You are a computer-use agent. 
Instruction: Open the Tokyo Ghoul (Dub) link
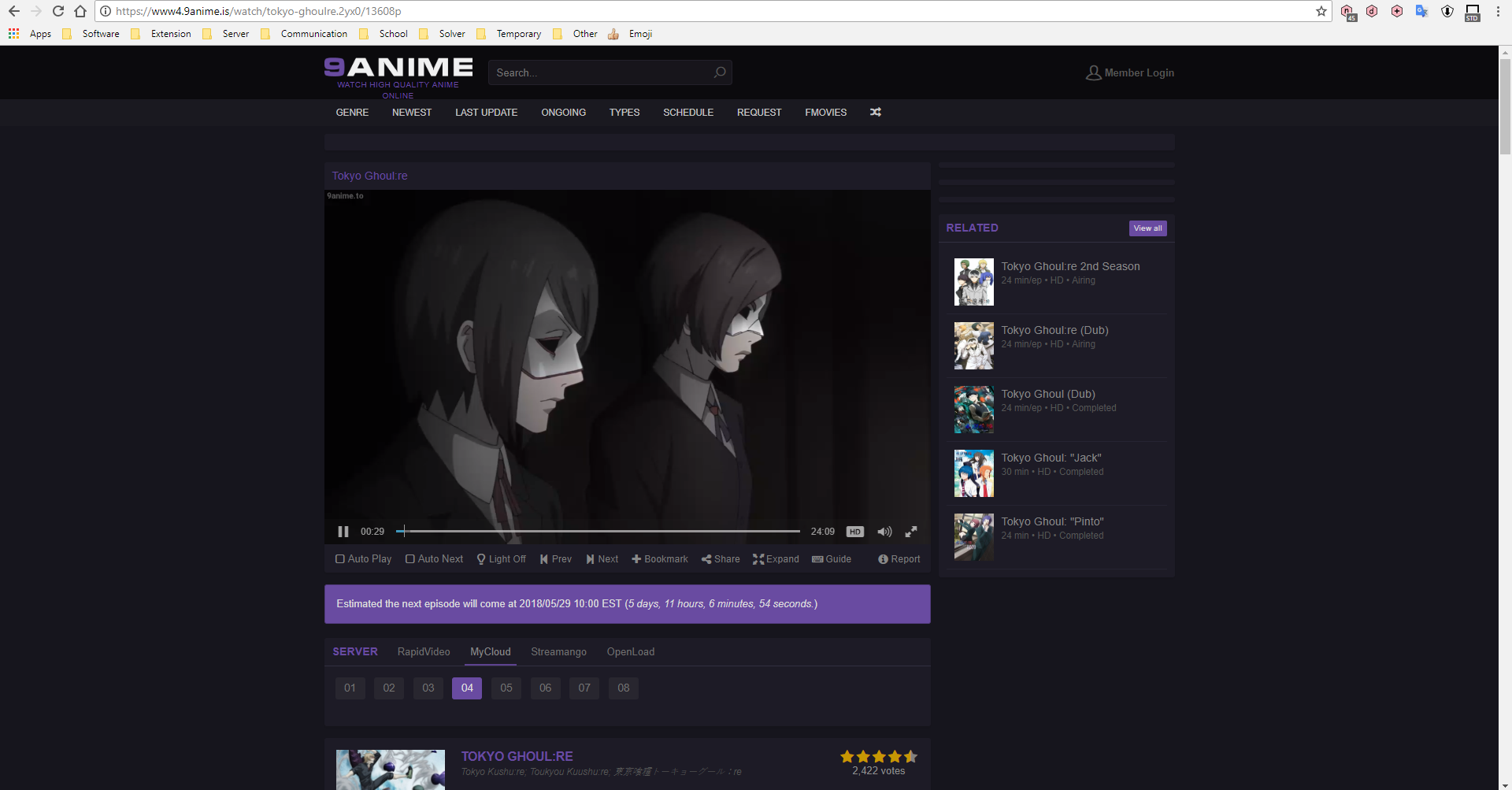click(x=1048, y=394)
